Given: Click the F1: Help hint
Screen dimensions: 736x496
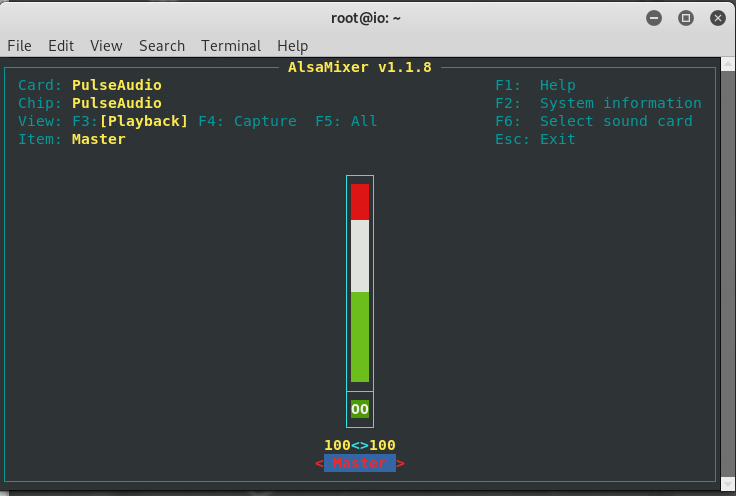Looking at the screenshot, I should click(536, 85).
